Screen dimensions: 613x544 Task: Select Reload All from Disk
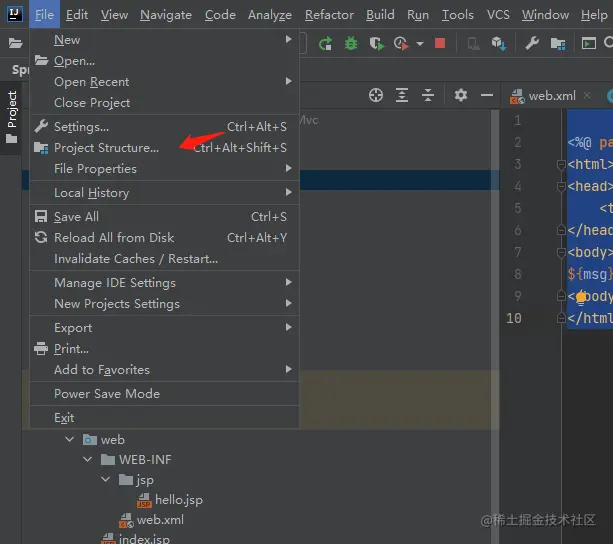[x=165, y=238]
